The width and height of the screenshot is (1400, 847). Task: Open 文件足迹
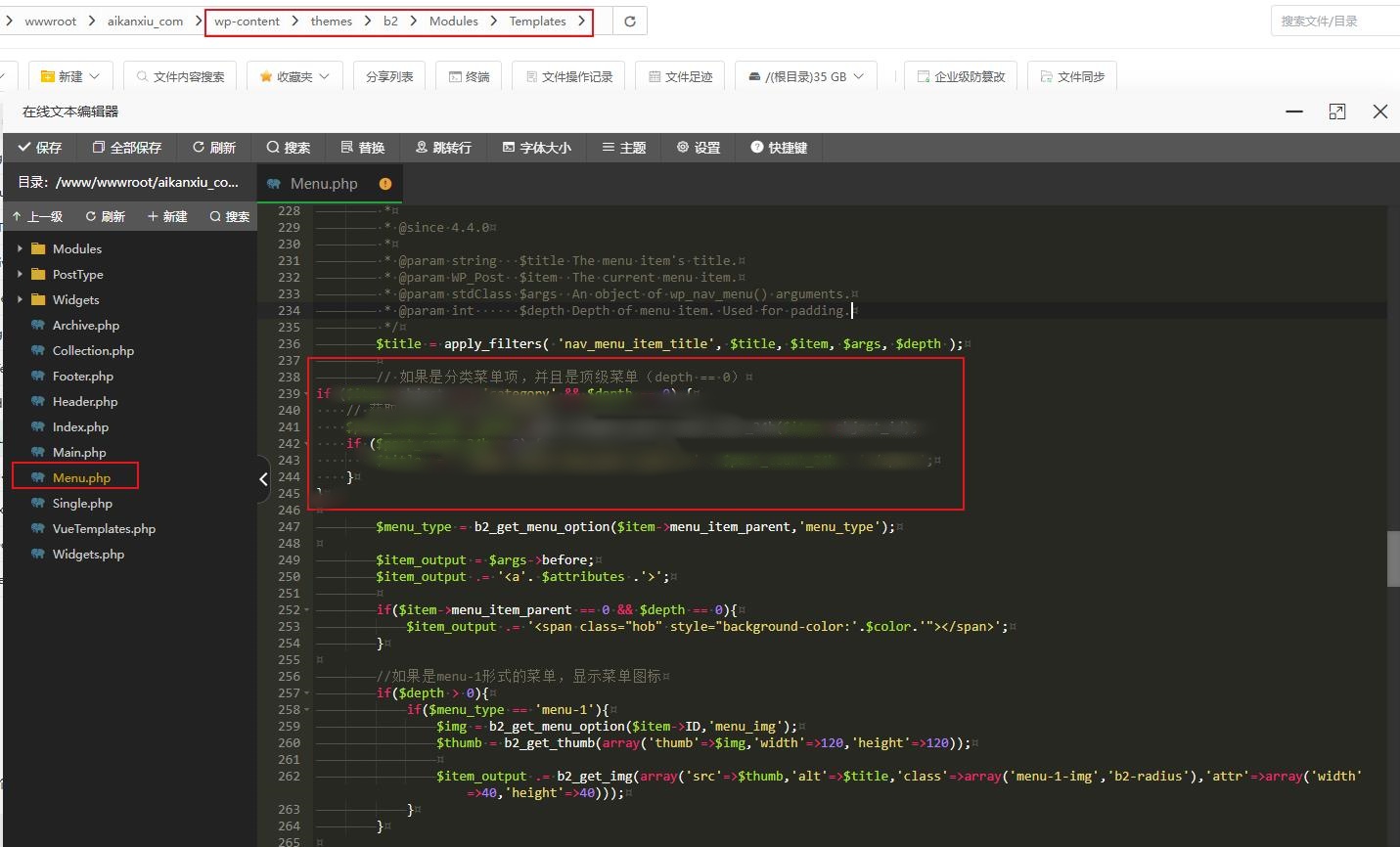tap(680, 76)
